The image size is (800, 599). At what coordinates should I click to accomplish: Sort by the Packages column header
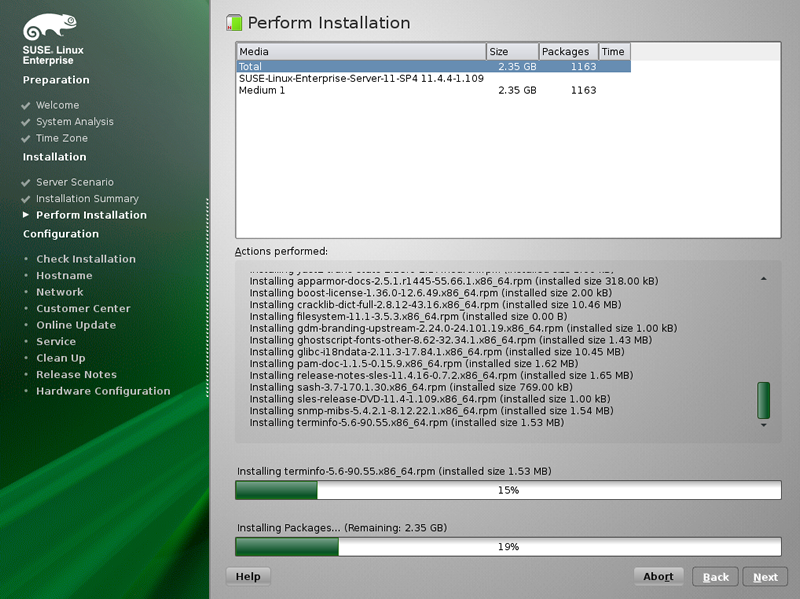pyautogui.click(x=568, y=52)
